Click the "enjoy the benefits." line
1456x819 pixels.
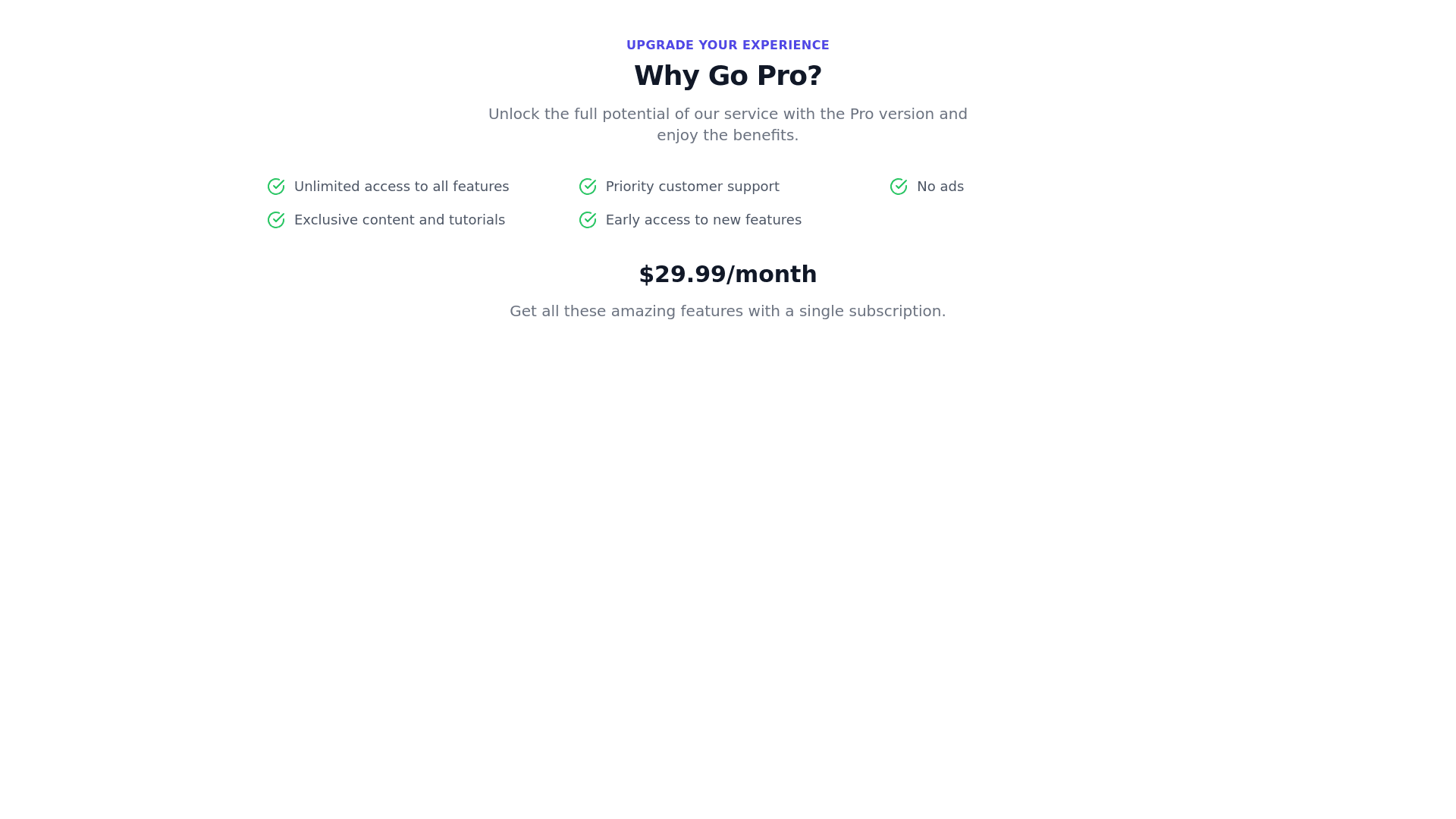(x=727, y=135)
